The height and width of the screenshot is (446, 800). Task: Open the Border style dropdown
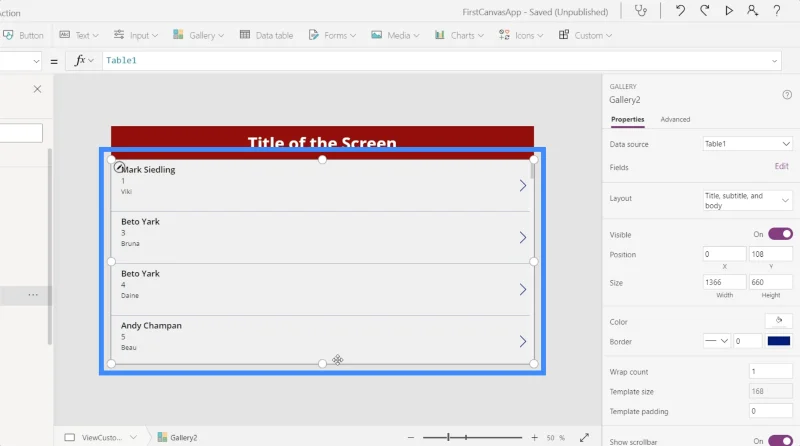(716, 341)
